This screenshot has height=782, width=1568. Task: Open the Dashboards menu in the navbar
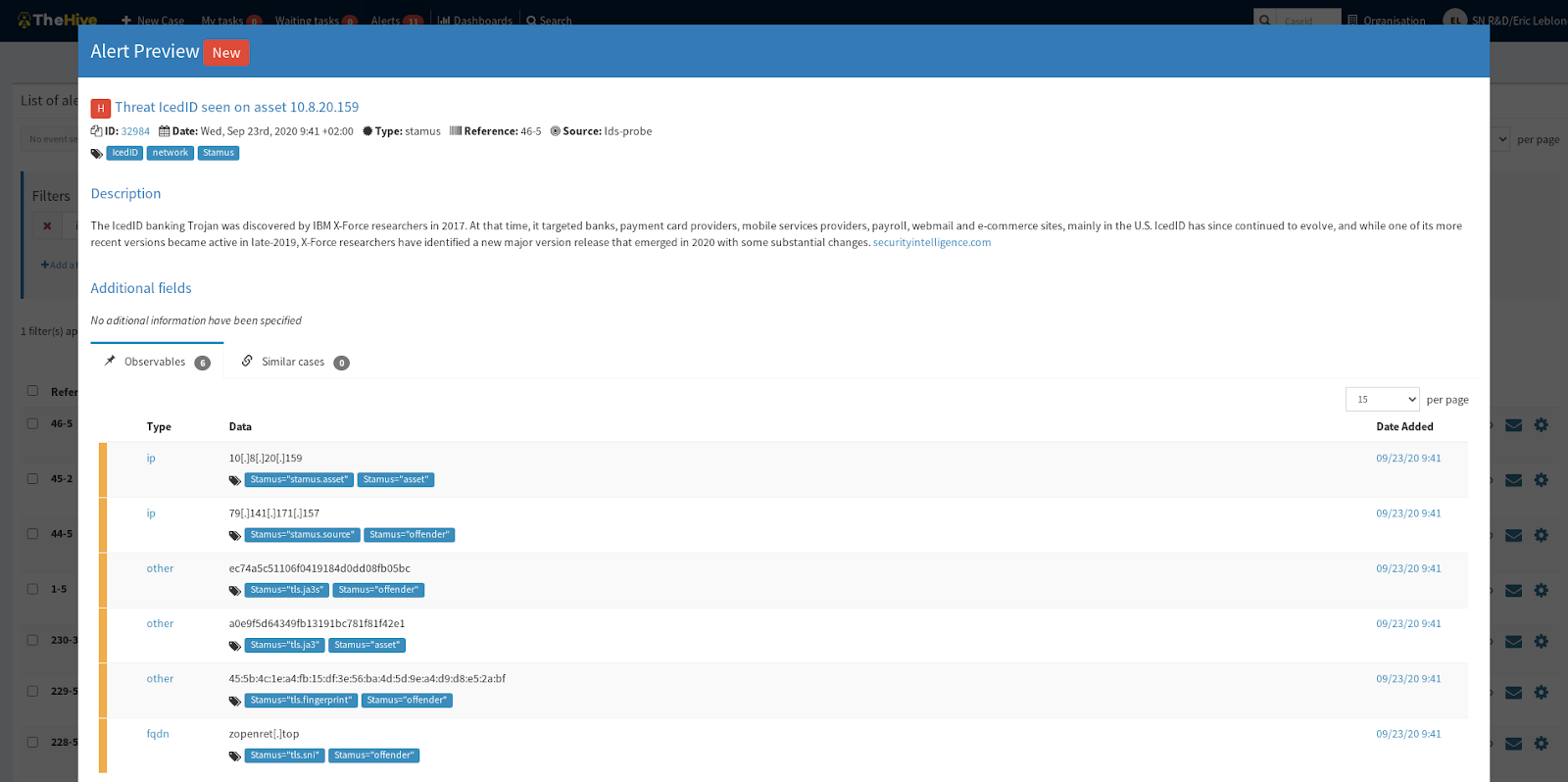pyautogui.click(x=475, y=21)
